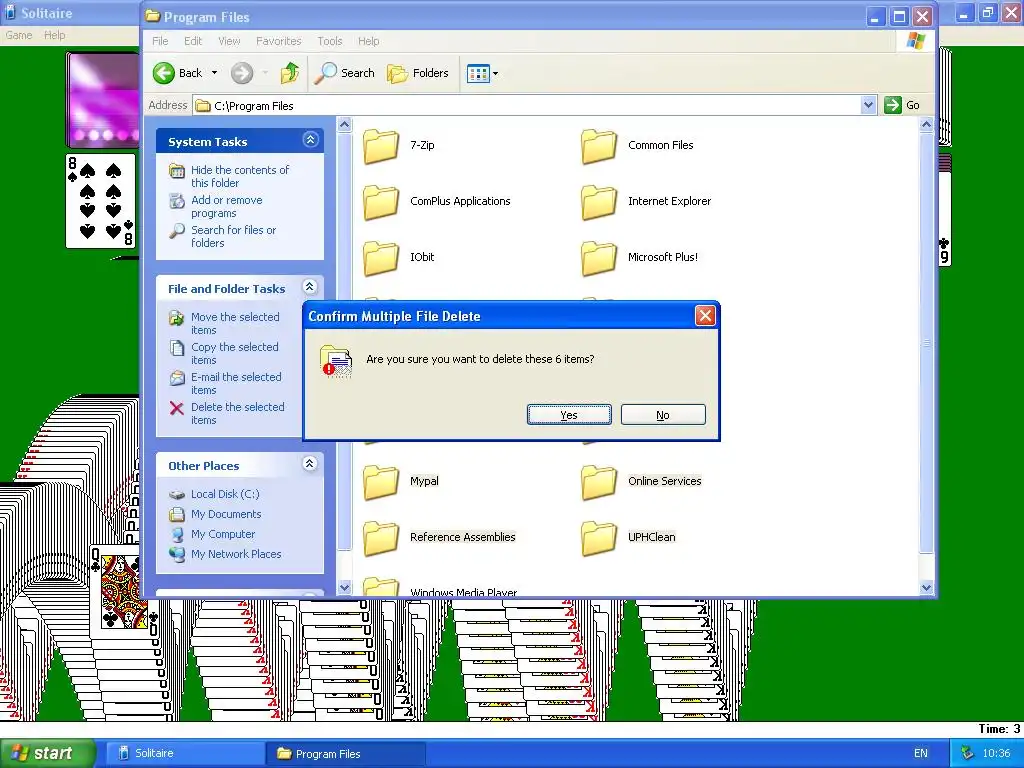Click the system tray notification icon
This screenshot has width=1024, height=768.
point(967,753)
